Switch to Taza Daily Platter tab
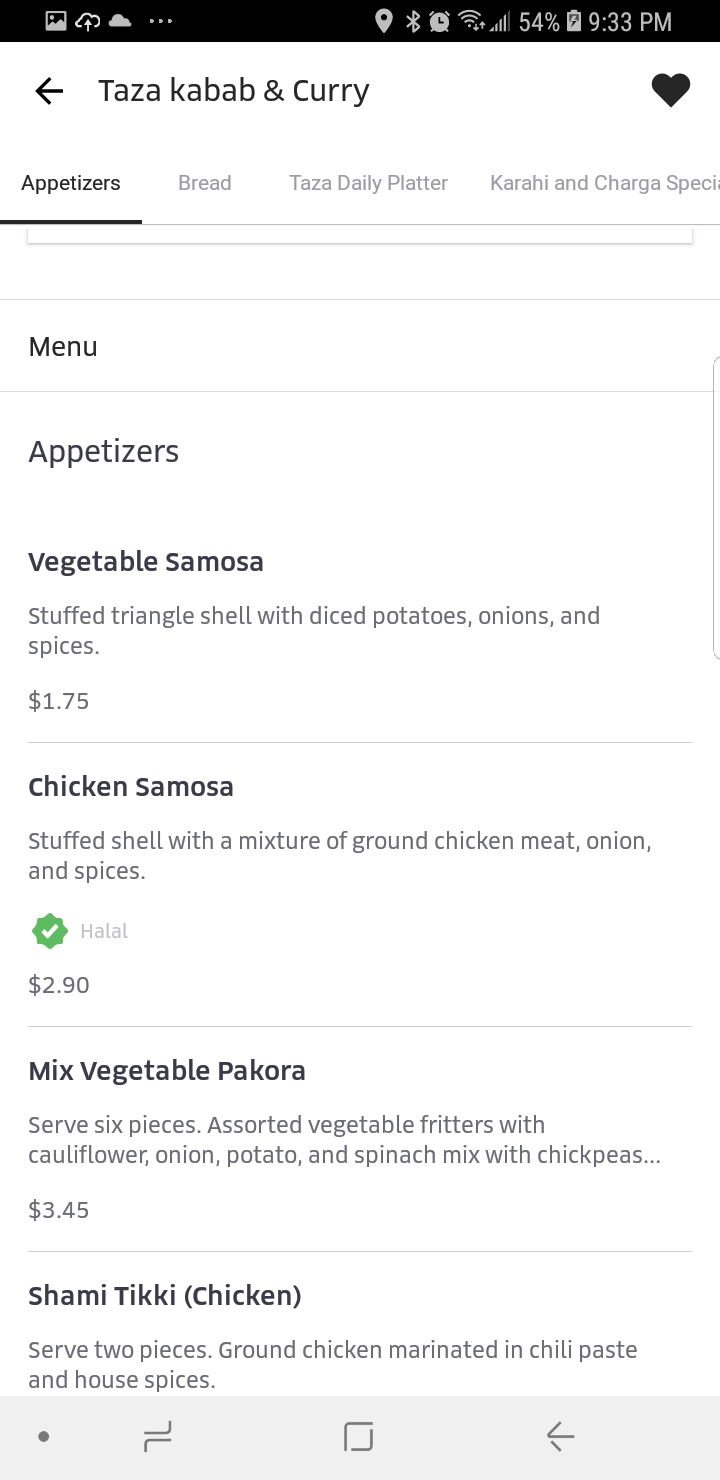Viewport: 720px width, 1480px height. click(x=368, y=183)
